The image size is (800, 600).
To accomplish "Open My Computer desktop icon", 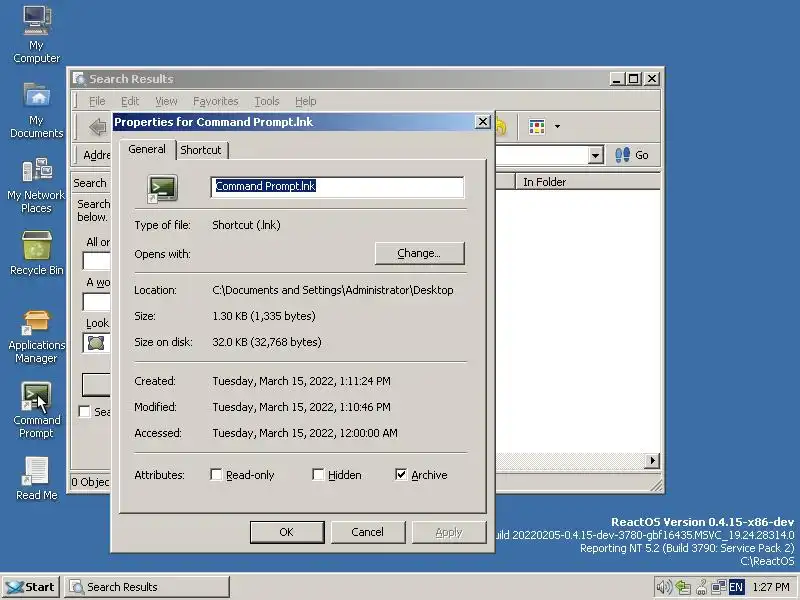I will coord(36,34).
